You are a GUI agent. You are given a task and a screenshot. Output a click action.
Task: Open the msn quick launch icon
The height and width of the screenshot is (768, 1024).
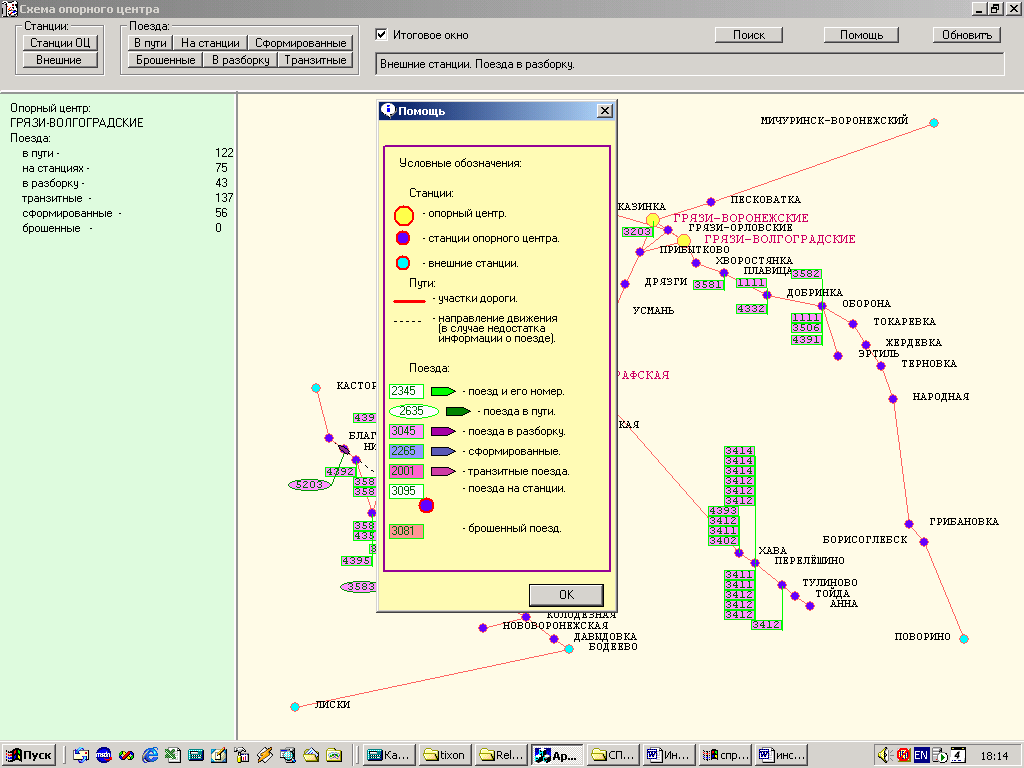pyautogui.click(x=103, y=756)
